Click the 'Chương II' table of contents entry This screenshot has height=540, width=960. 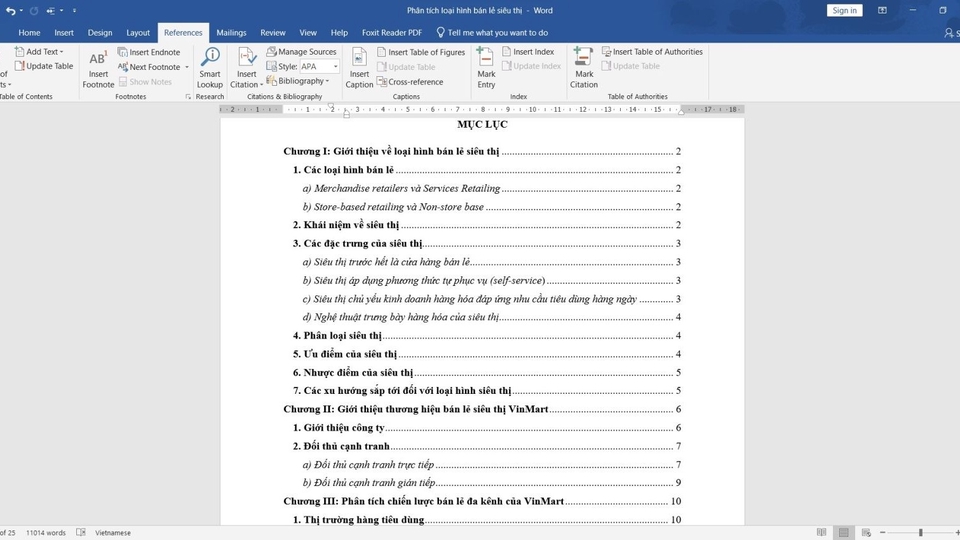pyautogui.click(x=415, y=409)
